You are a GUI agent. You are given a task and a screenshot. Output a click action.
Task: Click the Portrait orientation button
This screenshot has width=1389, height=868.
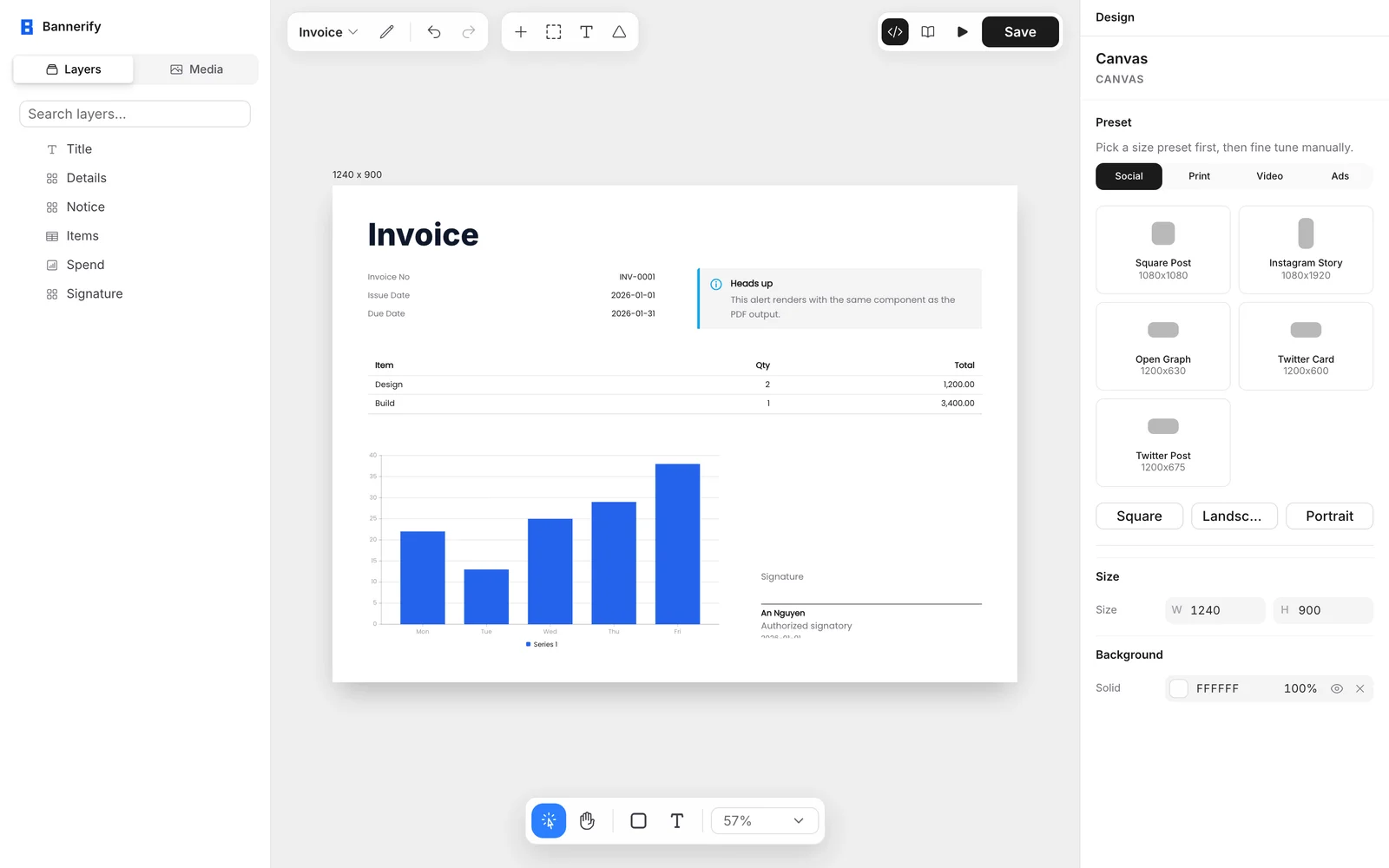(1329, 516)
